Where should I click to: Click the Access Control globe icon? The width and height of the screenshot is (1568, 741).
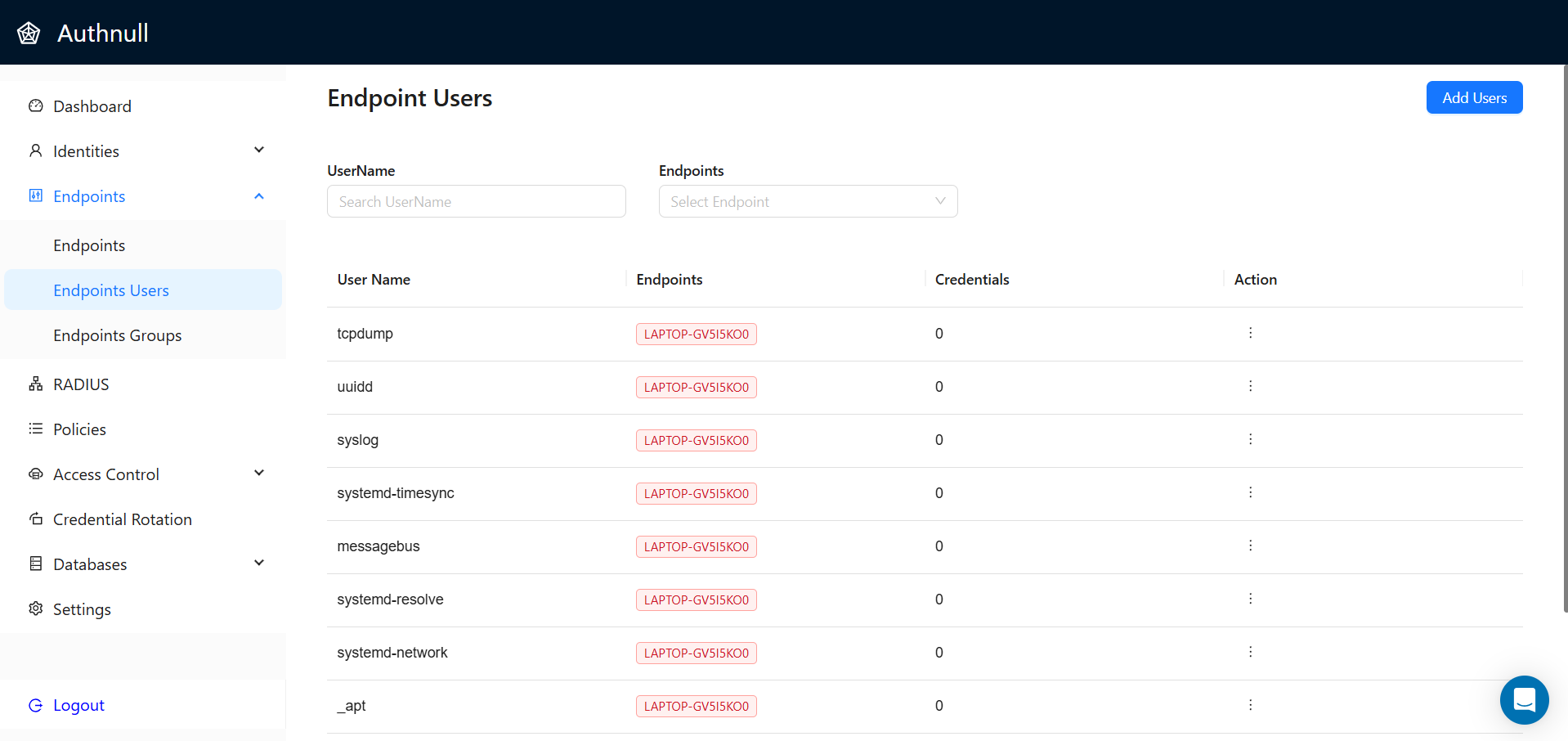click(x=35, y=474)
